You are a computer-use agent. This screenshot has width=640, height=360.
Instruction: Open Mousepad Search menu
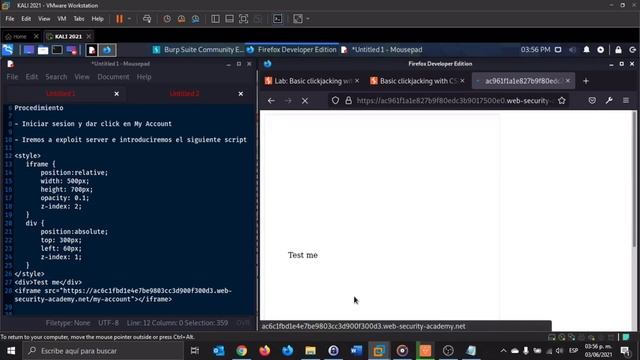[56, 77]
